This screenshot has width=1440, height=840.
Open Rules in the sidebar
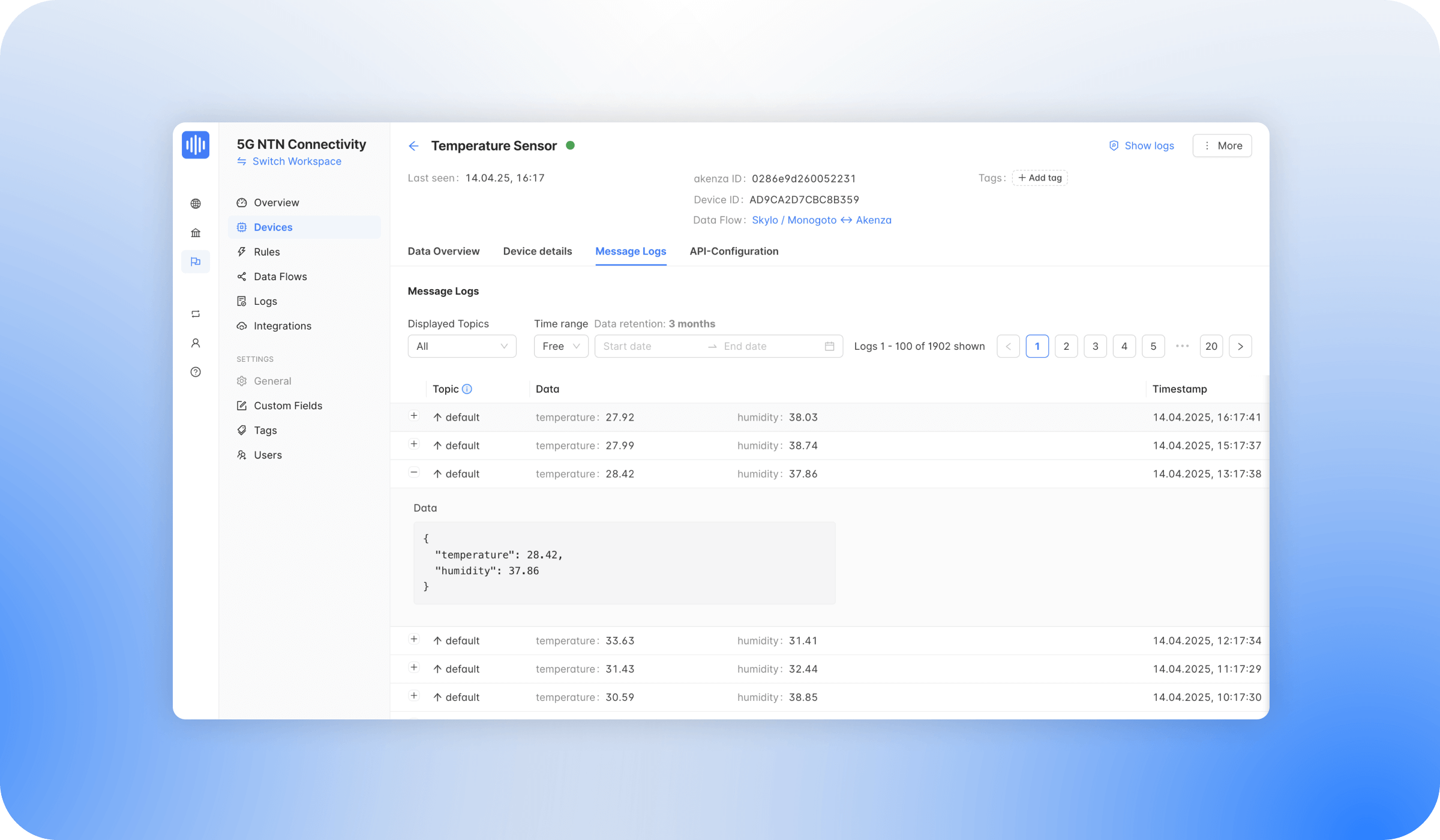(x=304, y=252)
